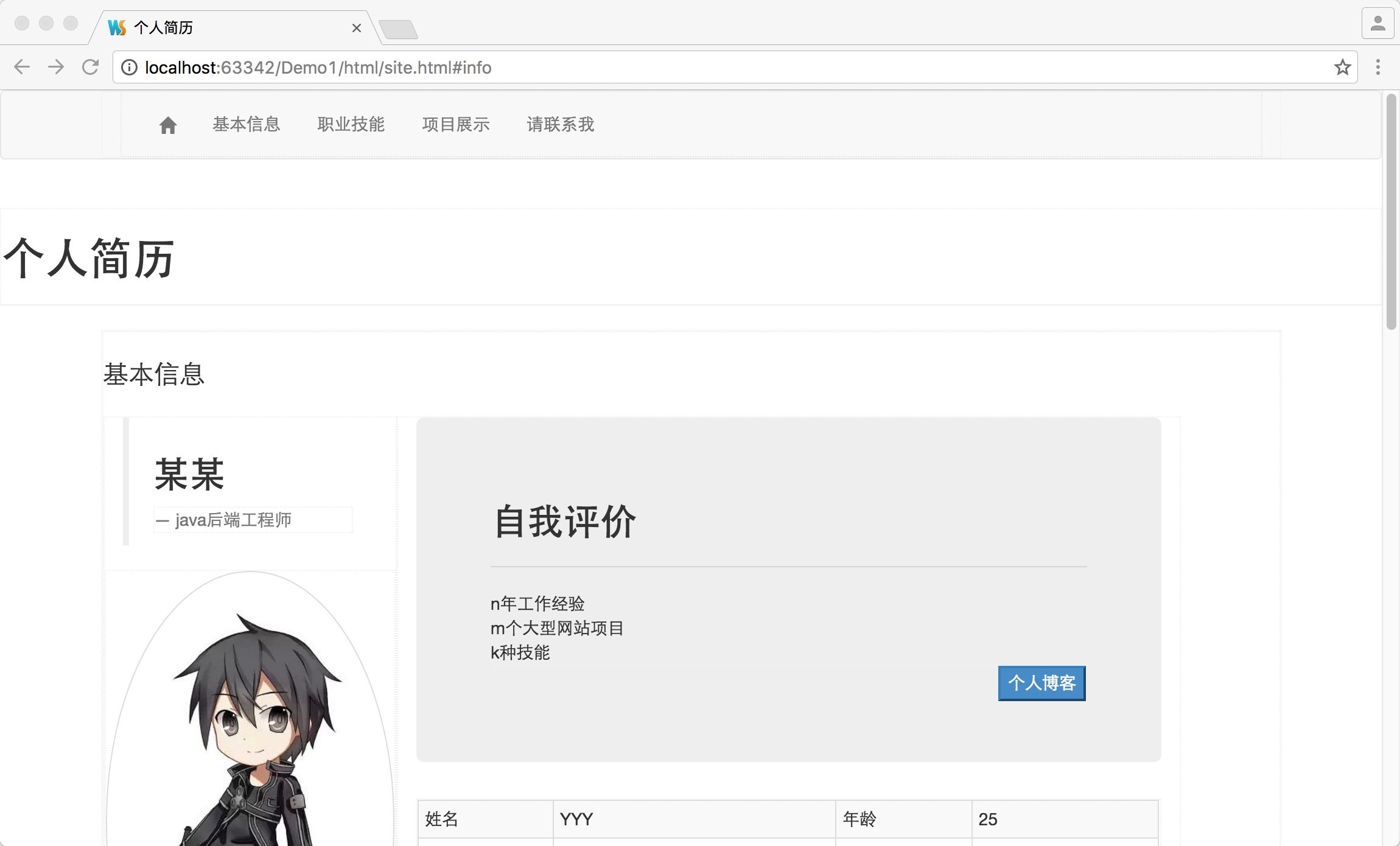The width and height of the screenshot is (1400, 846).
Task: Go back with the browser back arrow
Action: pos(22,67)
